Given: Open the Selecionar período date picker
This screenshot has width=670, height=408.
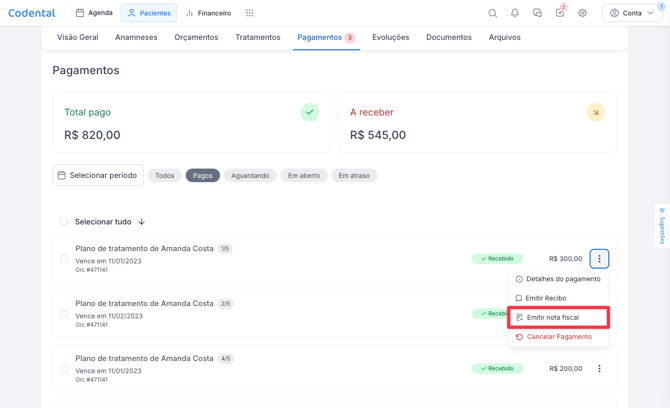Looking at the screenshot, I should tap(98, 175).
